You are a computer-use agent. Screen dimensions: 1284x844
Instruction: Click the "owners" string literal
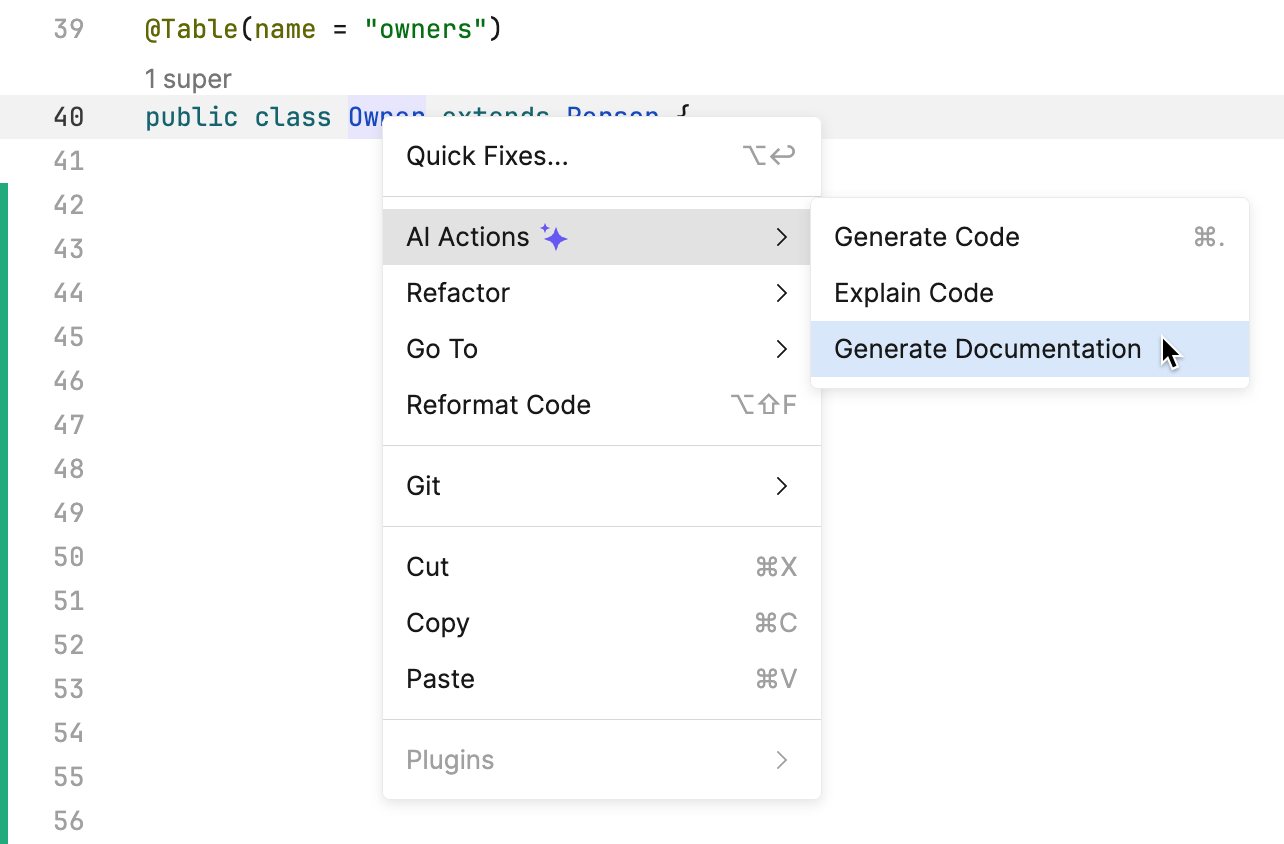tap(425, 30)
